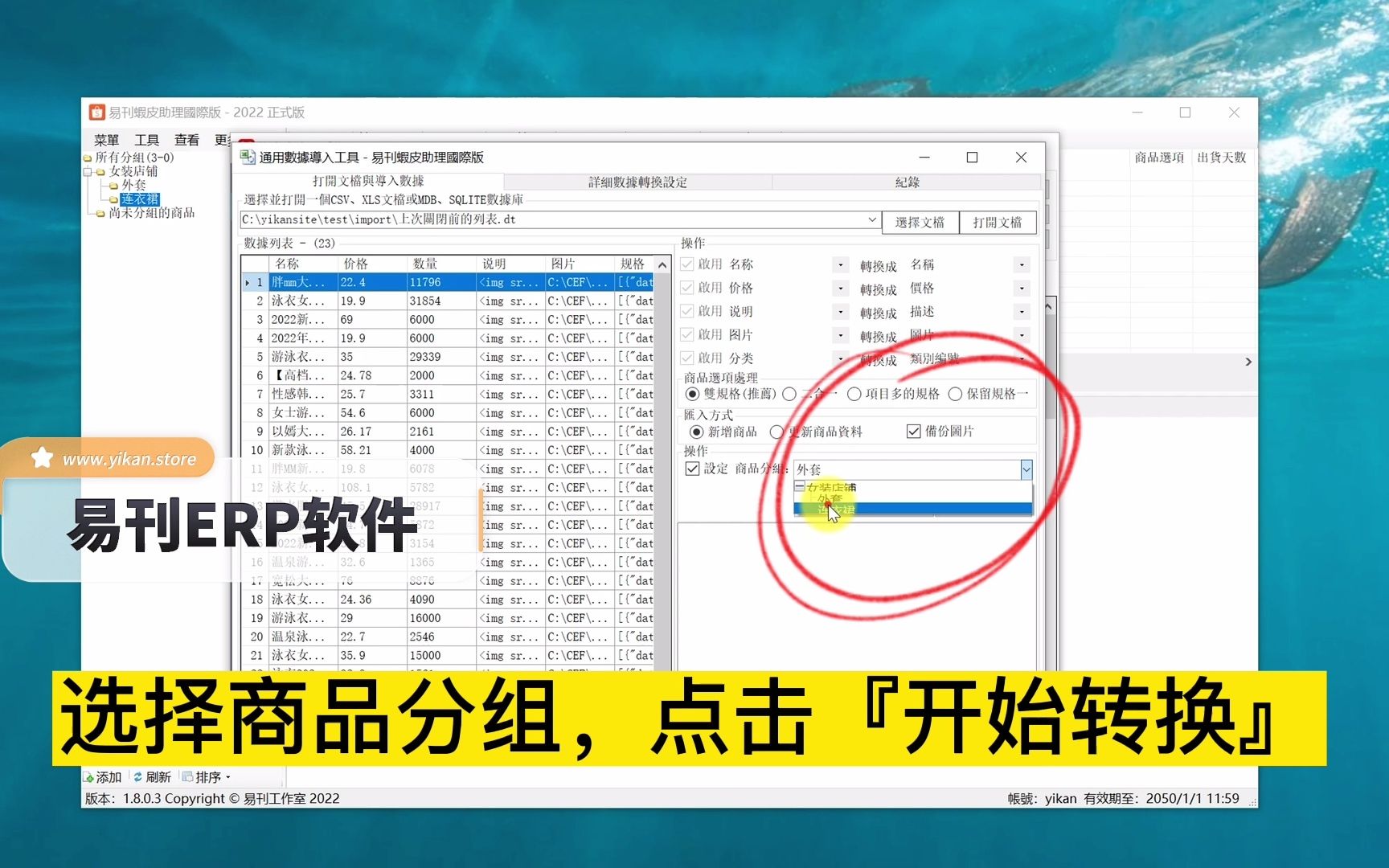The width and height of the screenshot is (1389, 868).
Task: Click the 刷新 button in the bottom toolbar
Action: coord(152,777)
